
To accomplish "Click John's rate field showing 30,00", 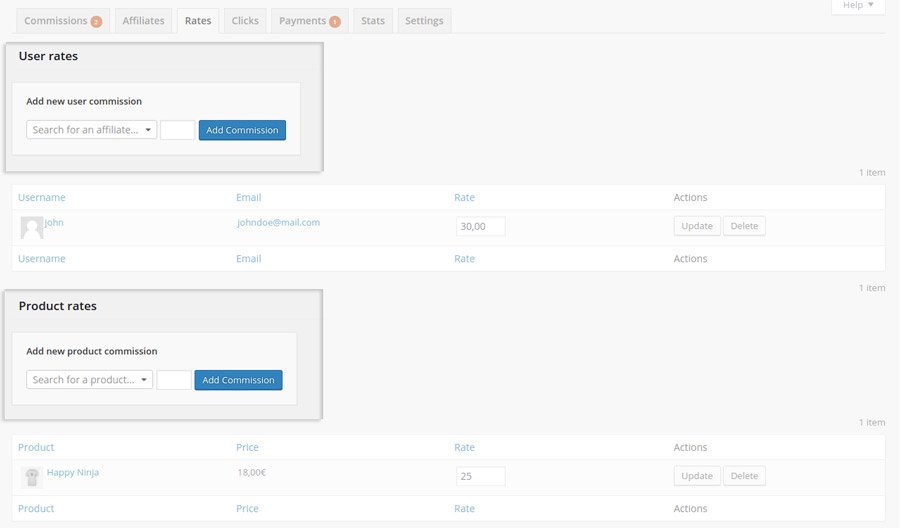I will click(480, 227).
